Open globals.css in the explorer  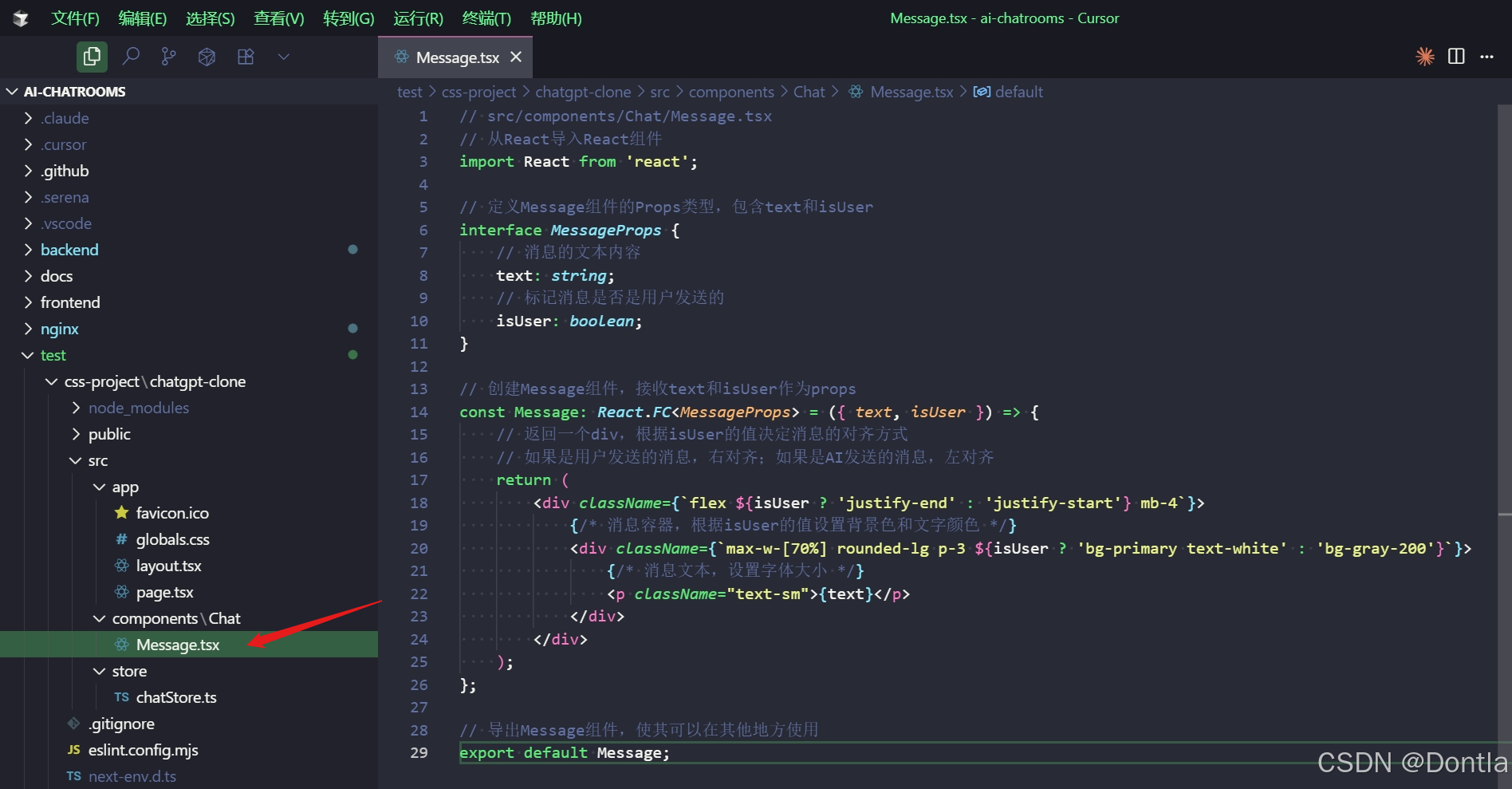pyautogui.click(x=189, y=539)
